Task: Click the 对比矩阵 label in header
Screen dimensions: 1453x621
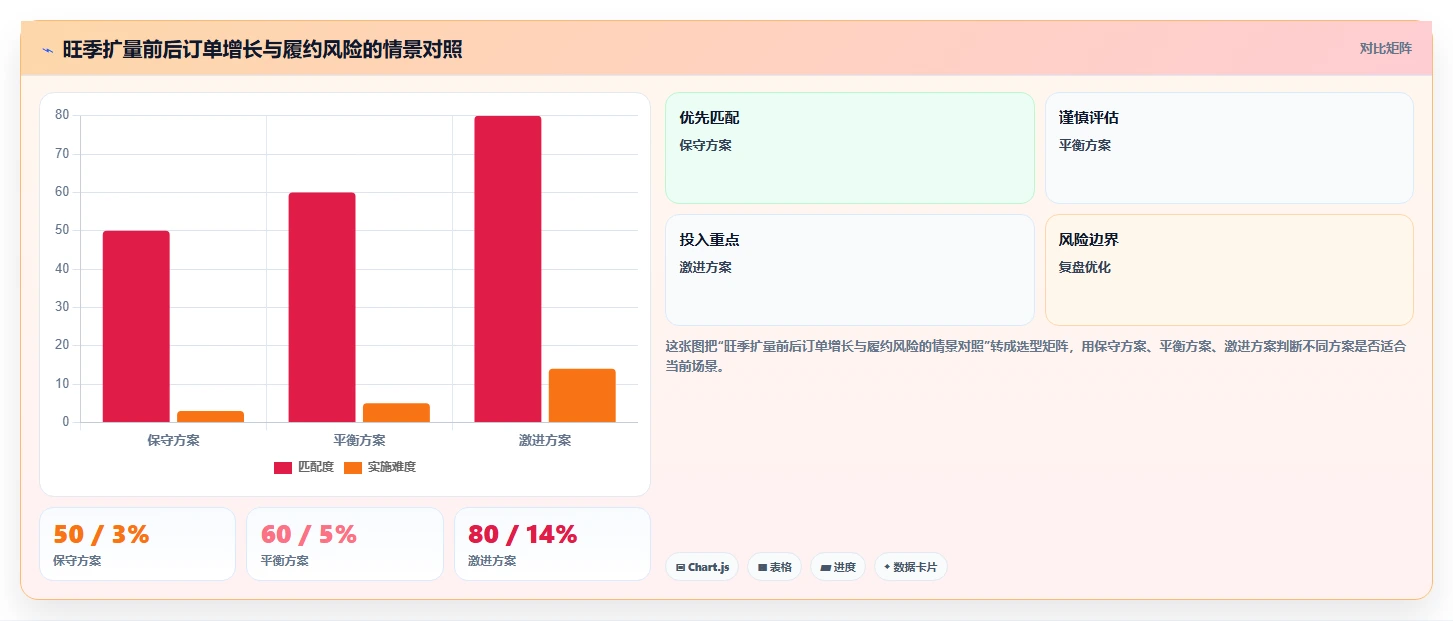Action: click(x=1385, y=49)
